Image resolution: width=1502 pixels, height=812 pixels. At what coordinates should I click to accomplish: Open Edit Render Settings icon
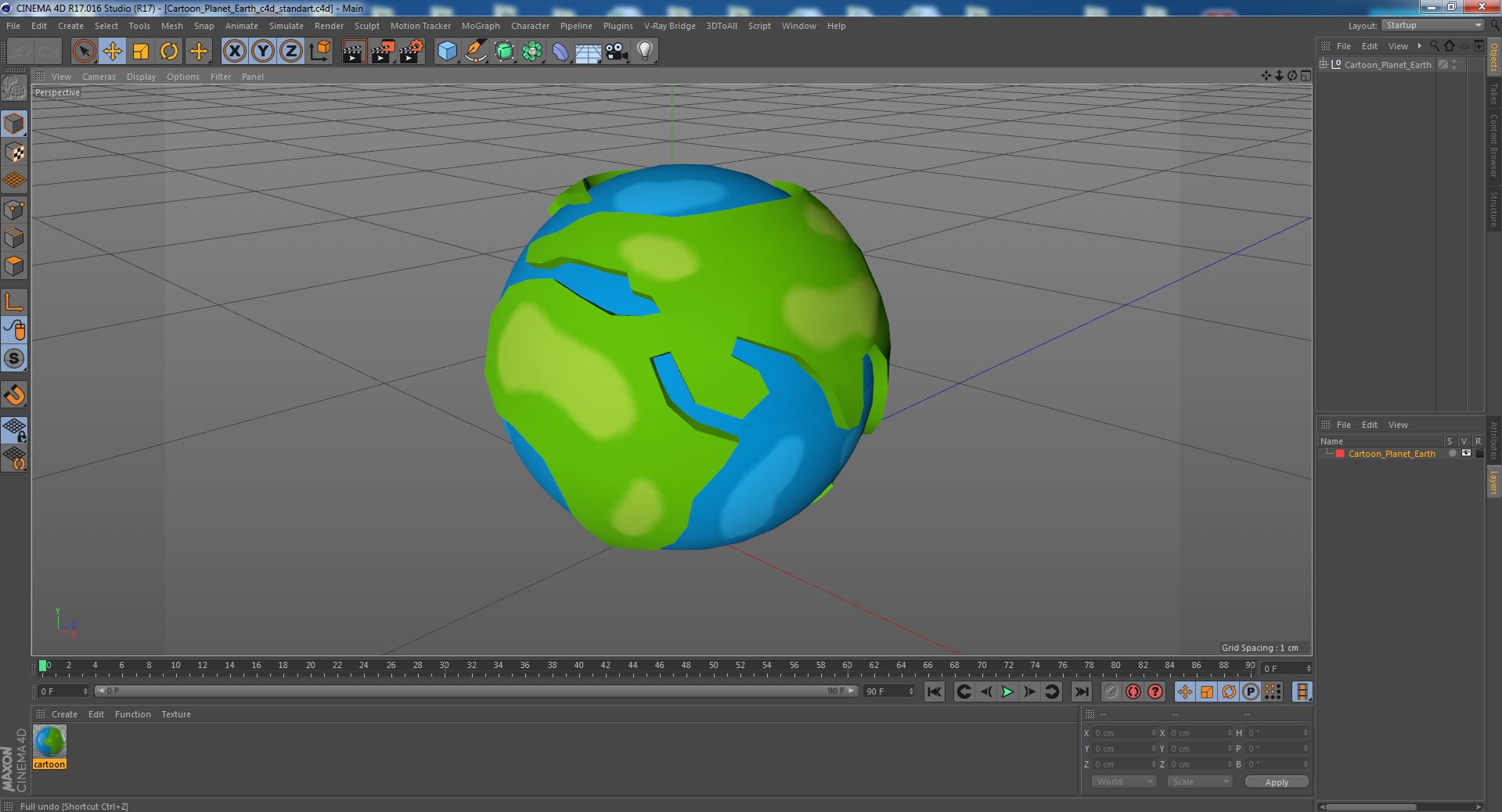[411, 52]
